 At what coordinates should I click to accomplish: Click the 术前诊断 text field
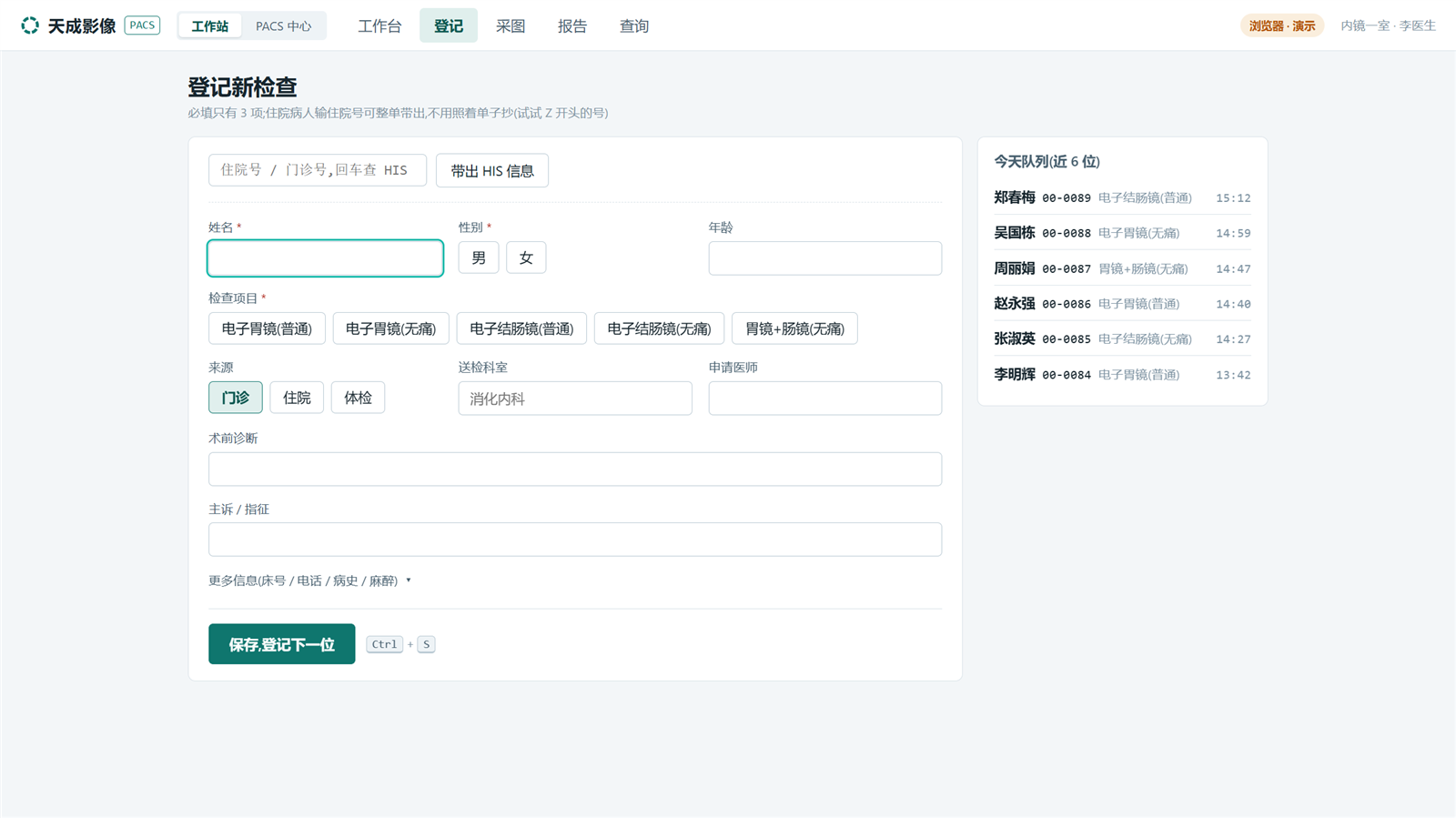[575, 470]
